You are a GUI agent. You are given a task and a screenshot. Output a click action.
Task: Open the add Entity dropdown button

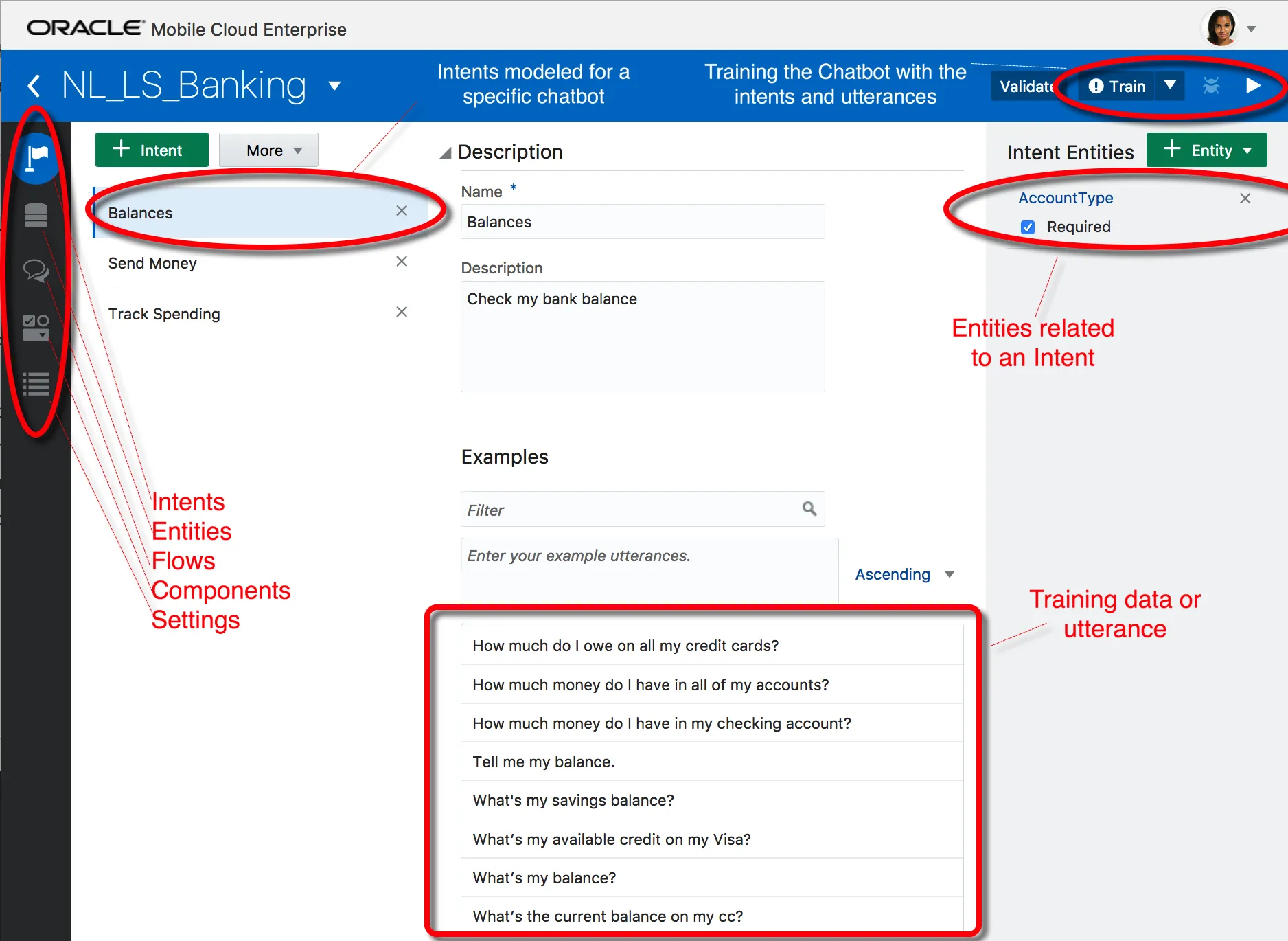point(1206,150)
